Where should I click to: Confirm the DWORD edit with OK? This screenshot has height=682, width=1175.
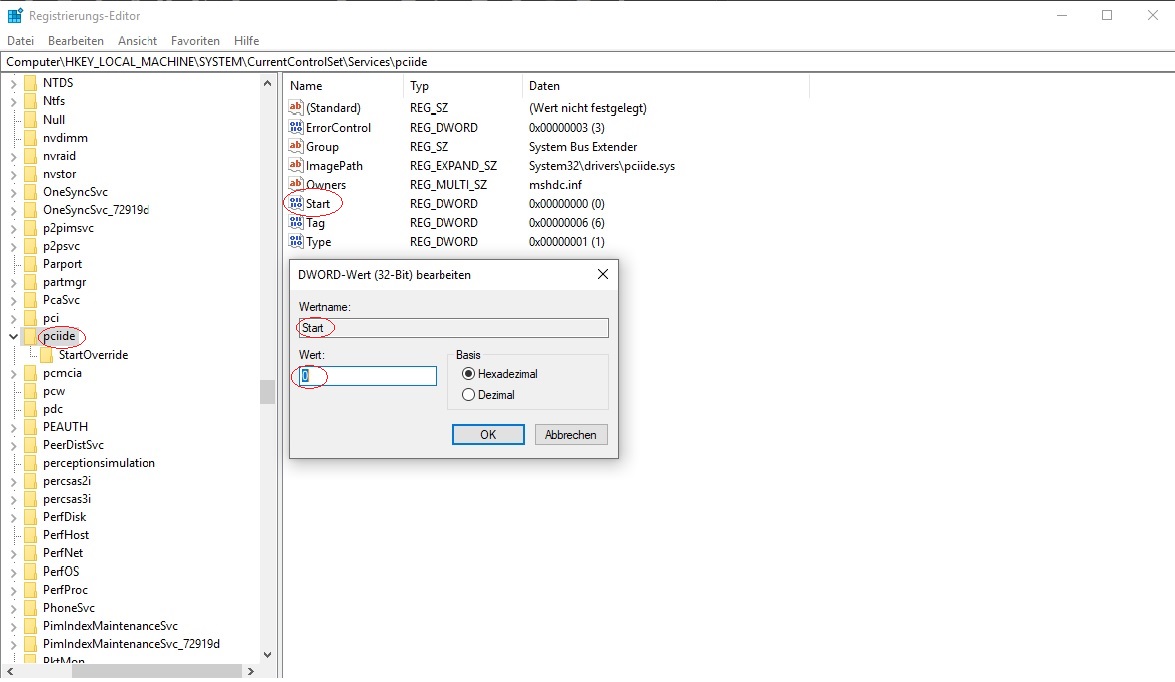pos(488,435)
